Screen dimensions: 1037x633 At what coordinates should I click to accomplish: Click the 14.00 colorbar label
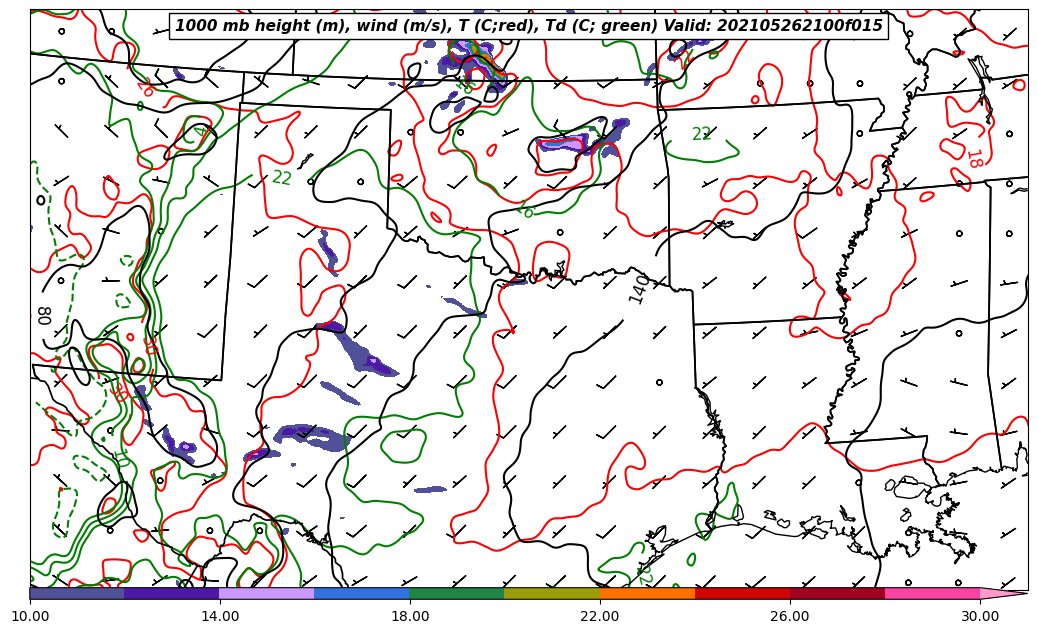pyautogui.click(x=220, y=616)
